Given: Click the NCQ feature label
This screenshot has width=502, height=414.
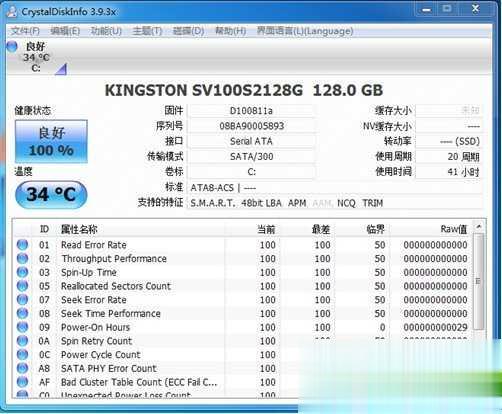Looking at the screenshot, I should 346,203.
